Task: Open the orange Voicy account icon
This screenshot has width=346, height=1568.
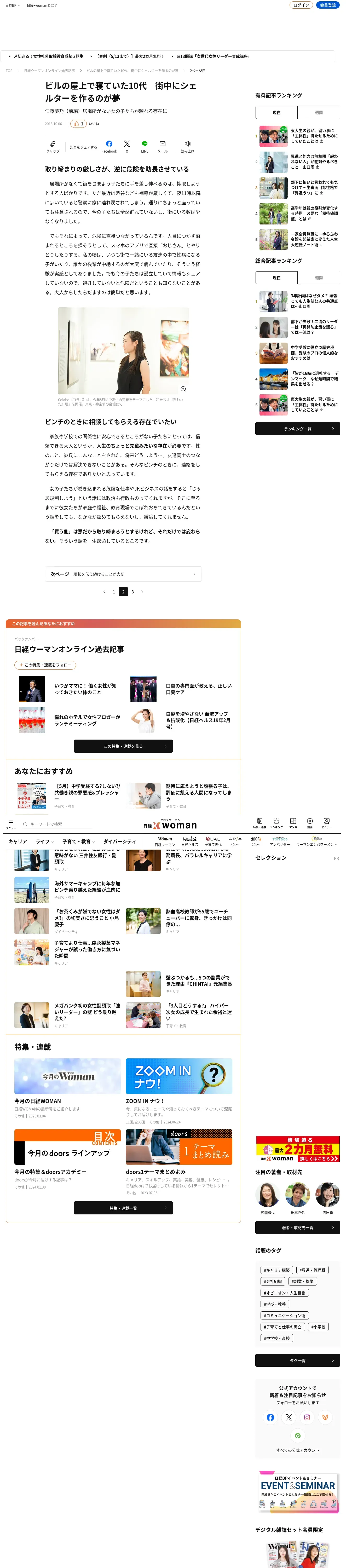Action: [325, 1417]
